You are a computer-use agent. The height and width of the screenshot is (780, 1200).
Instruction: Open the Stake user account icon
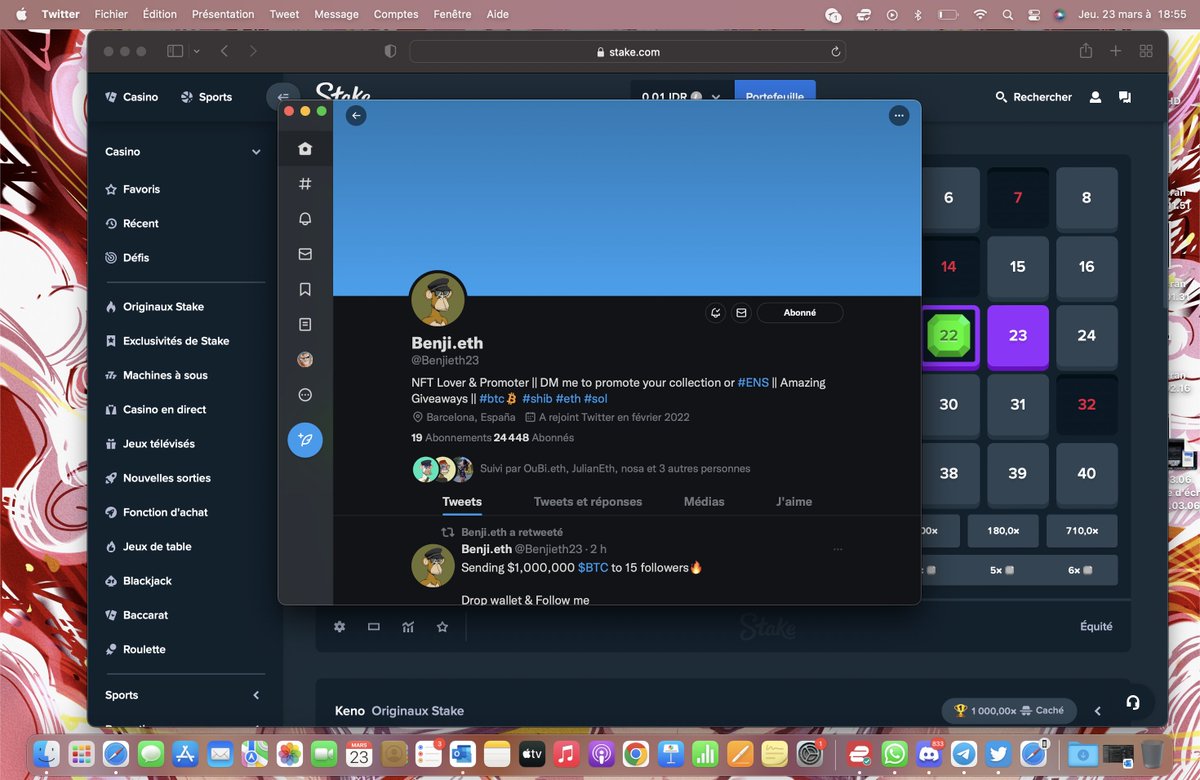point(1095,97)
